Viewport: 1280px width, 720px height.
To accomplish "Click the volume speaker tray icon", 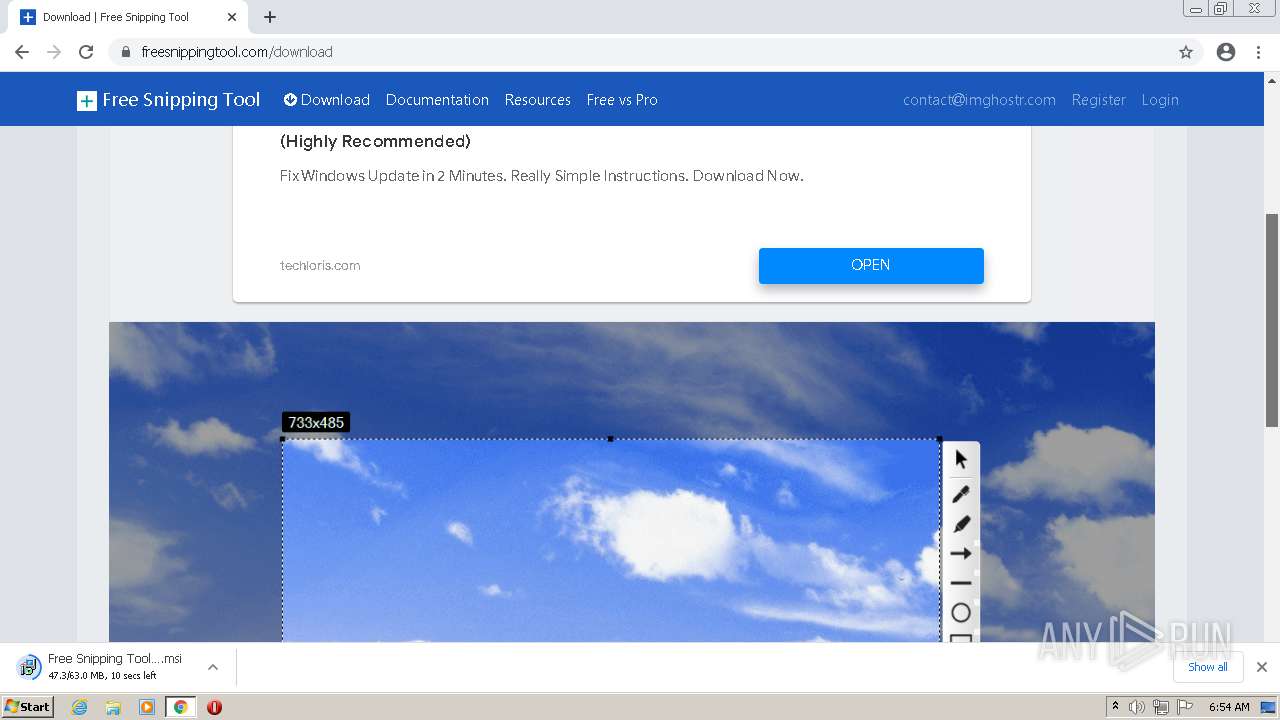I will 1137,707.
